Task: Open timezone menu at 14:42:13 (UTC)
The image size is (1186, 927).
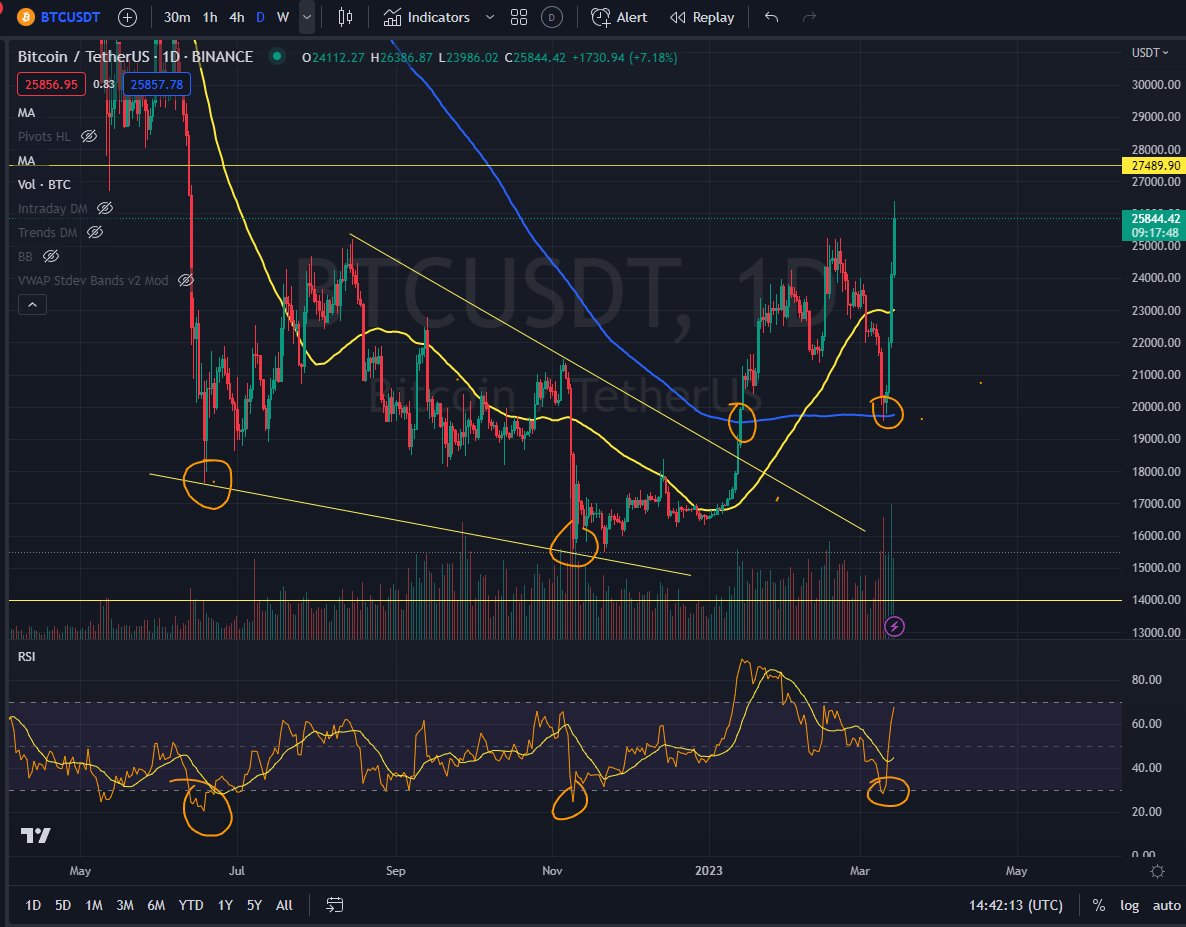Action: click(x=1016, y=905)
